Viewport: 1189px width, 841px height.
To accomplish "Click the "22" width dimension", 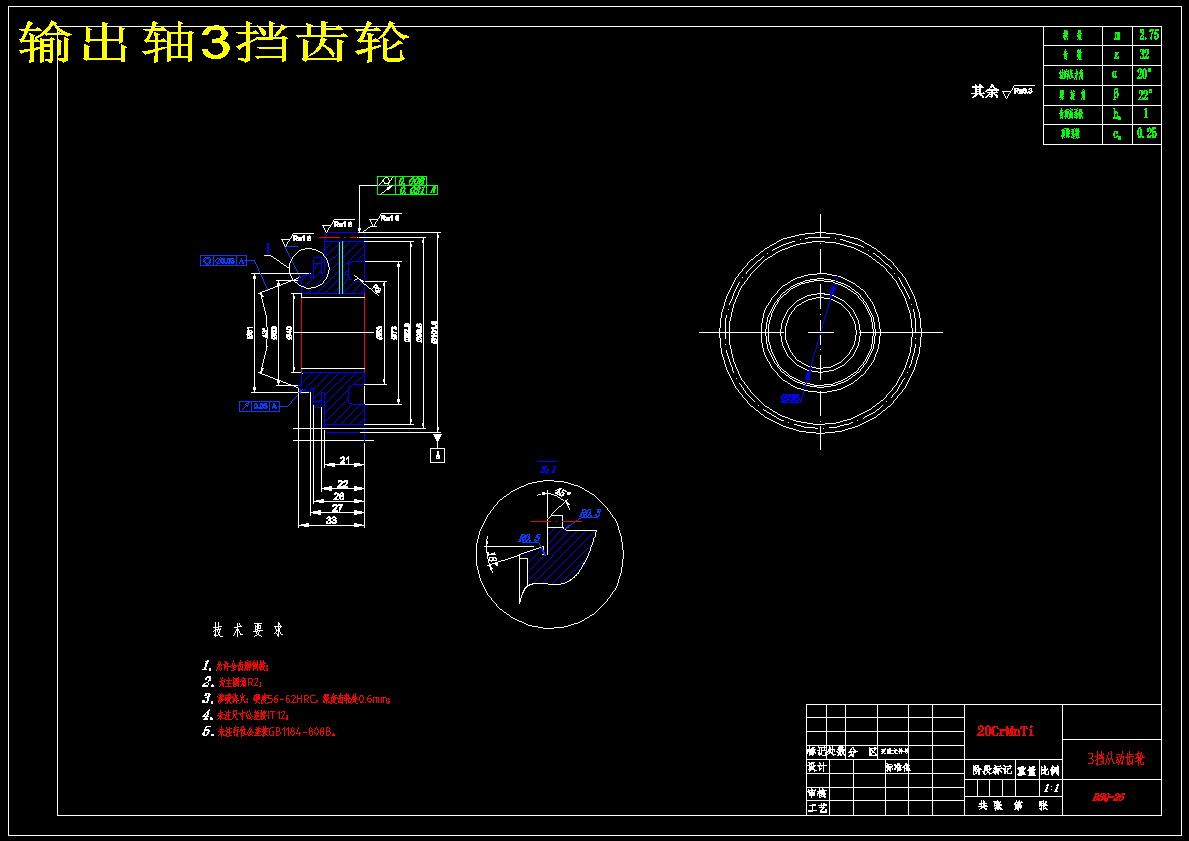I will (343, 484).
